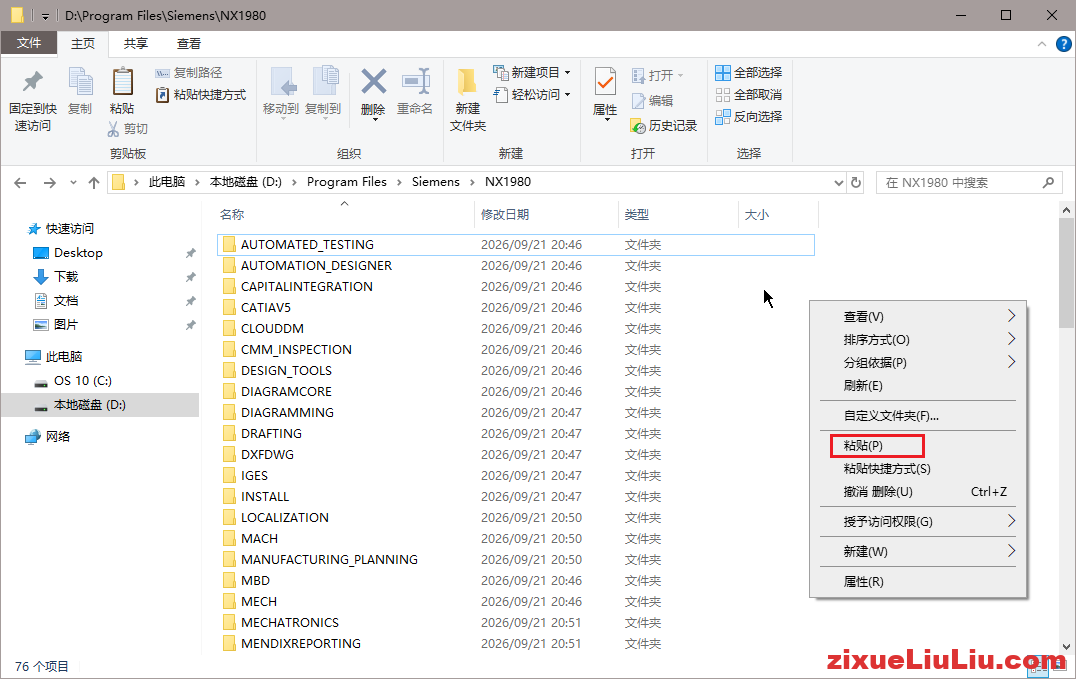
Task: Click Edit (编辑) in the ribbon
Action: click(x=653, y=101)
